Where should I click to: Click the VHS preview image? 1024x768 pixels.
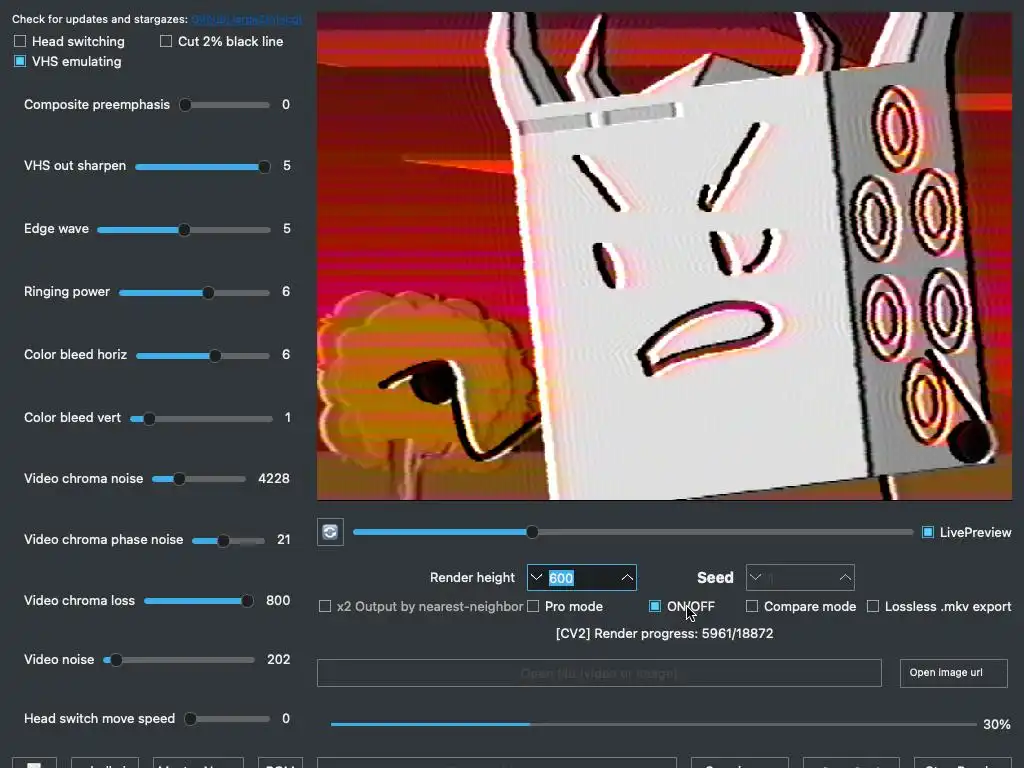pos(664,256)
